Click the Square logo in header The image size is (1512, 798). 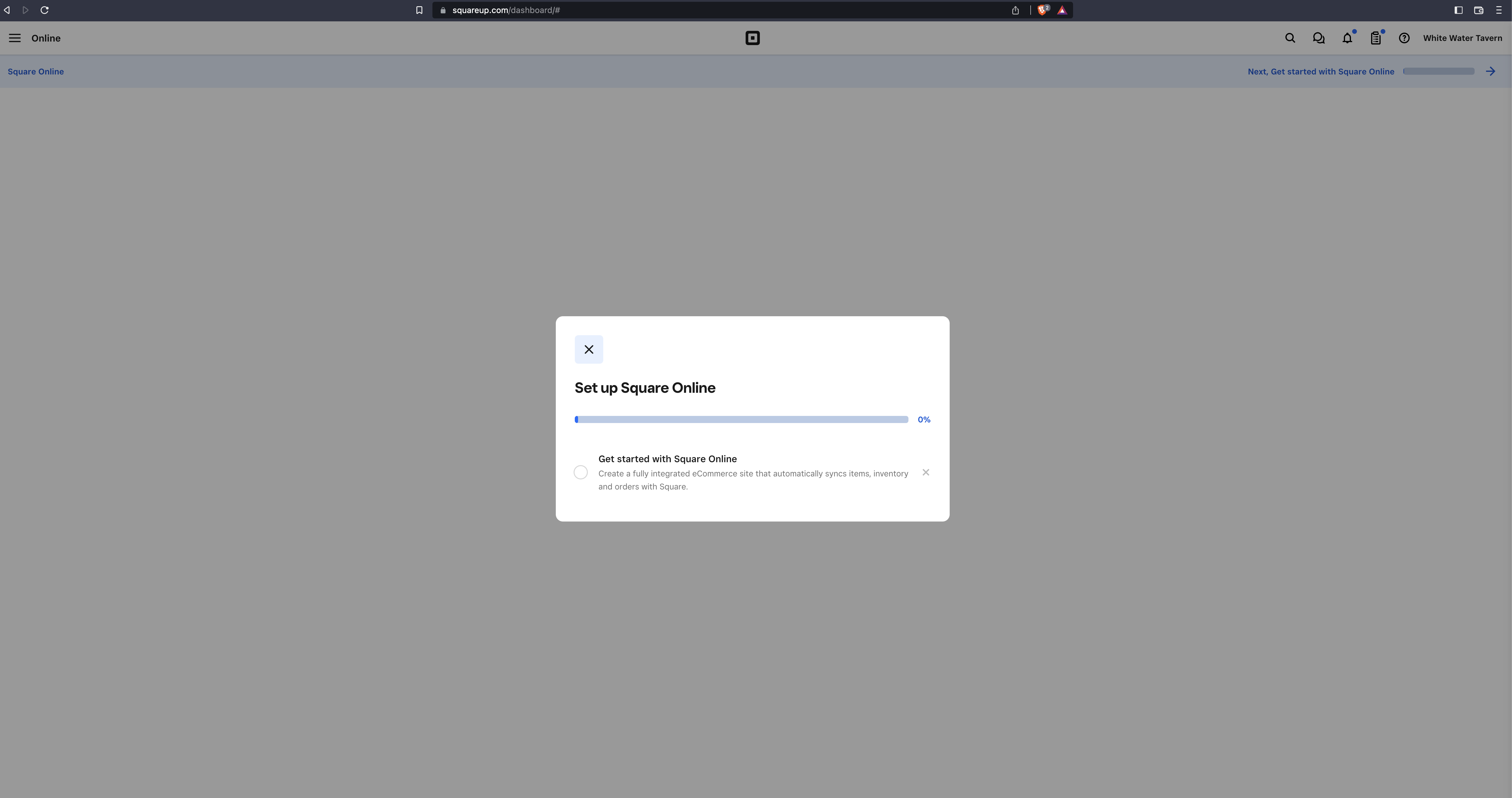tap(752, 38)
